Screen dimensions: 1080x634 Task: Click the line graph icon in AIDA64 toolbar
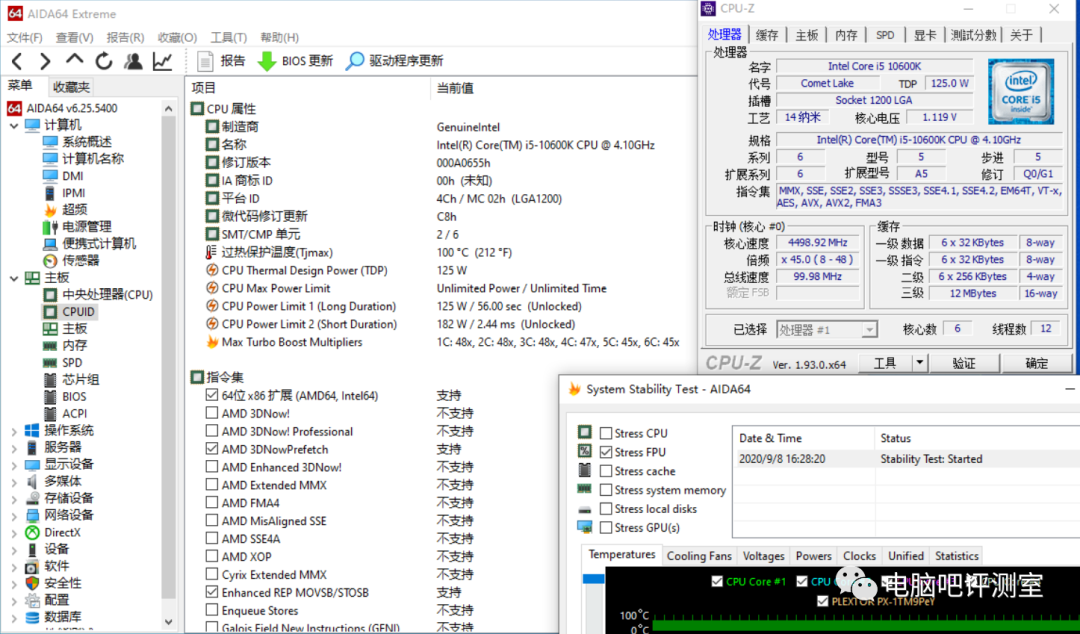coord(163,60)
